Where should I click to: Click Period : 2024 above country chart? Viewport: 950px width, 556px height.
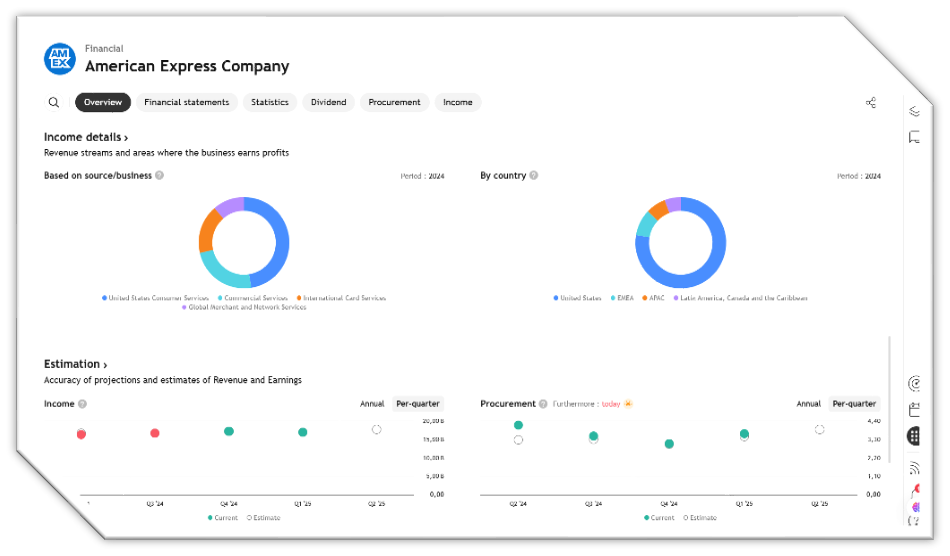[859, 176]
